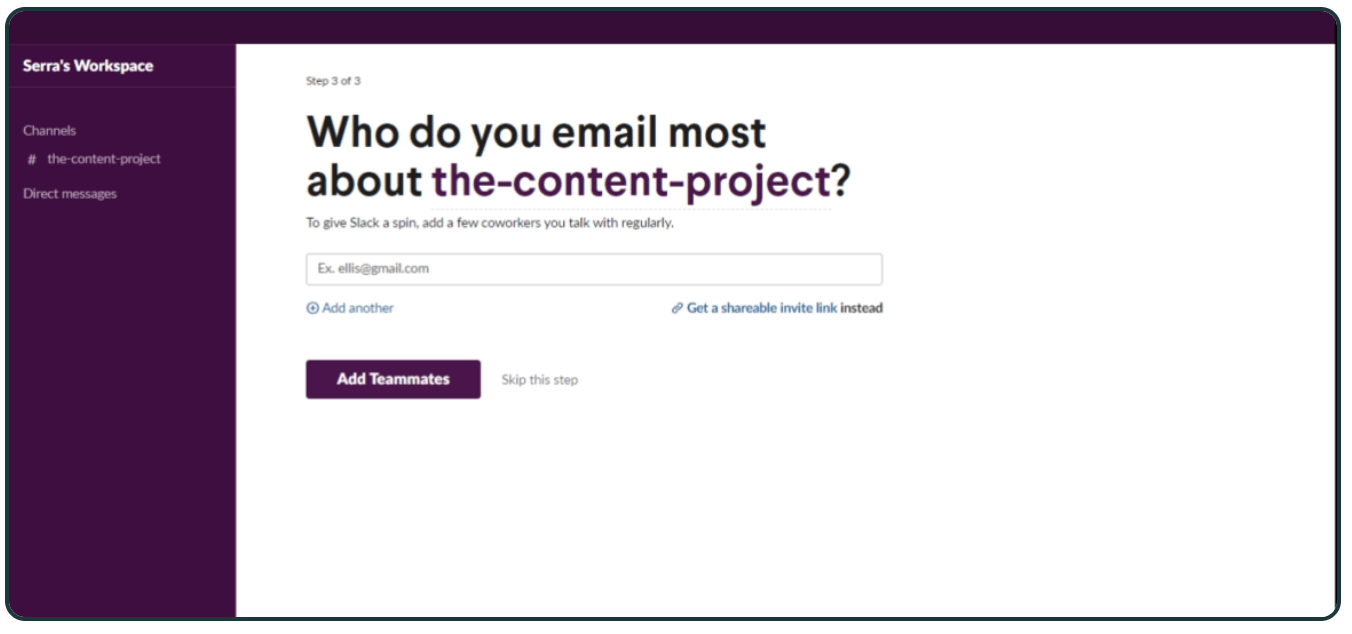Viewport: 1352px width, 634px height.
Task: Click the Step 3 of 3 label
Action: (x=333, y=81)
